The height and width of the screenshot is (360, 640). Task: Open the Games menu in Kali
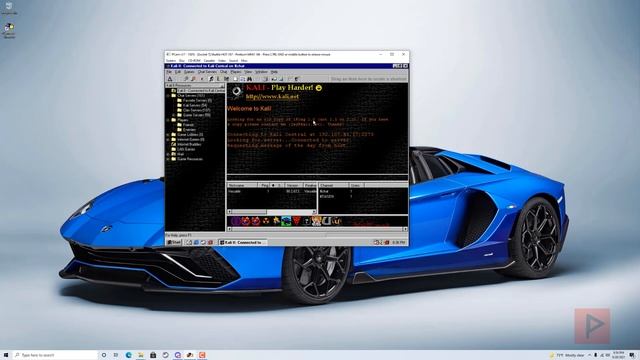[x=189, y=72]
